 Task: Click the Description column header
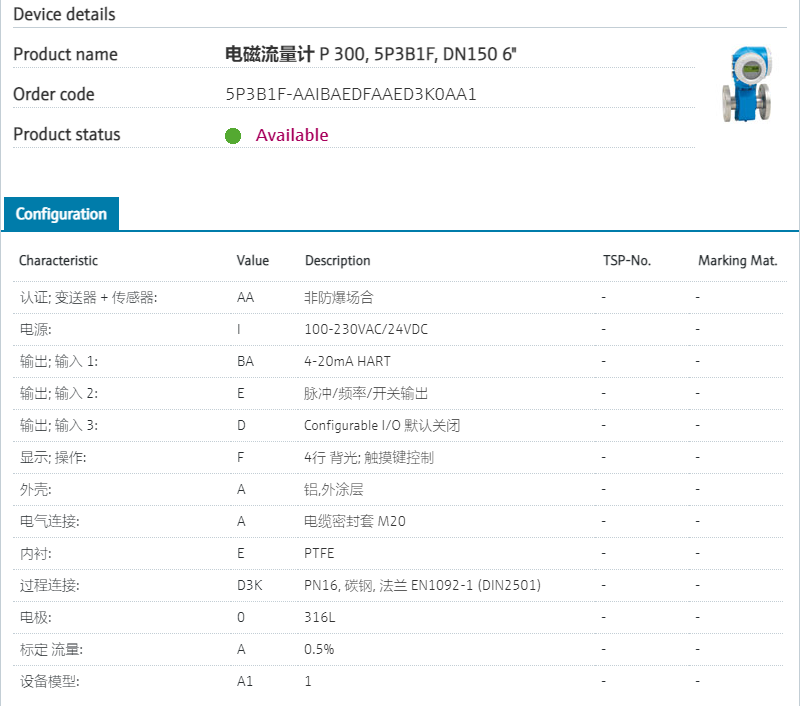tap(337, 261)
